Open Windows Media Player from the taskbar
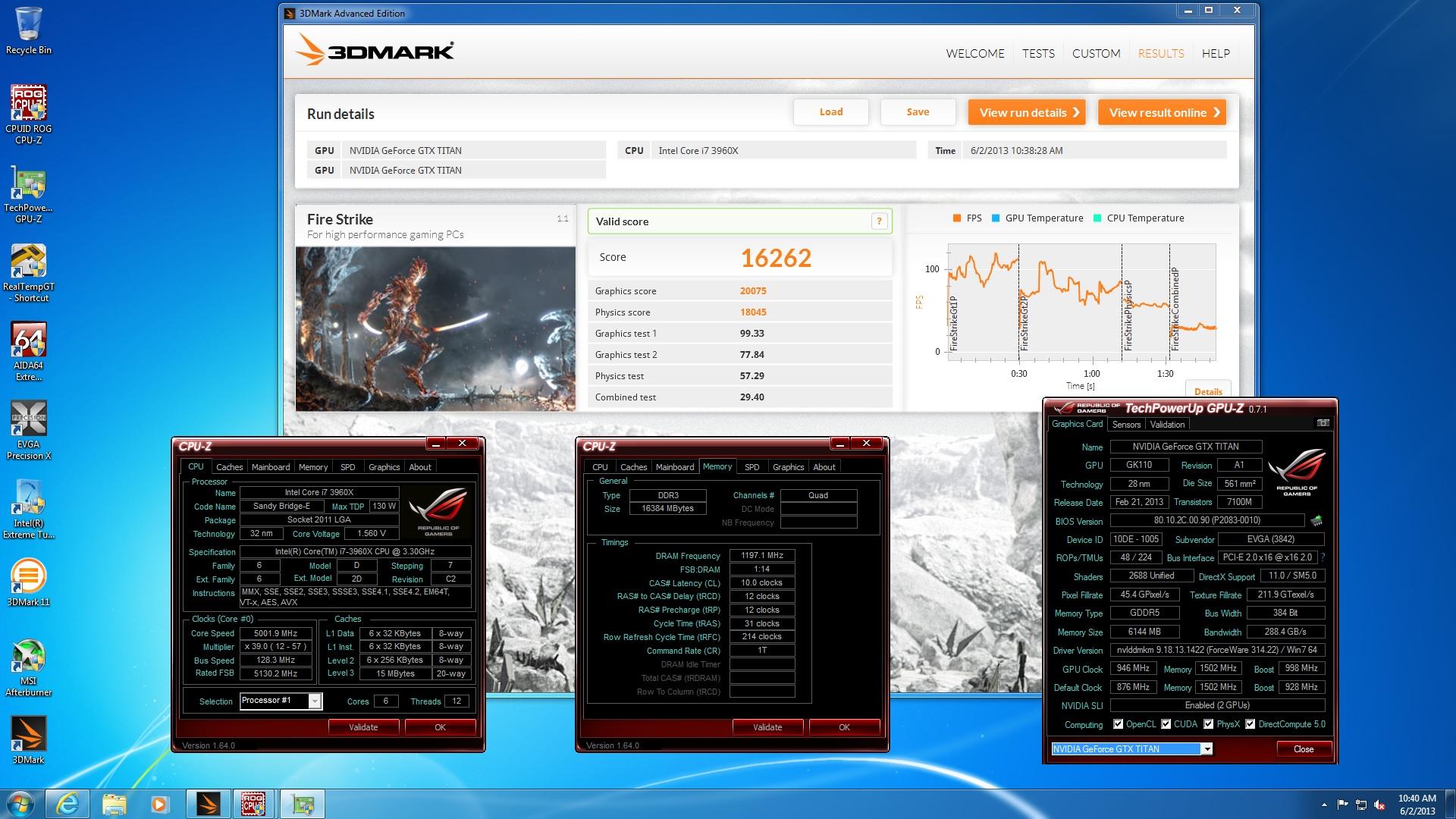1456x819 pixels. [x=159, y=804]
